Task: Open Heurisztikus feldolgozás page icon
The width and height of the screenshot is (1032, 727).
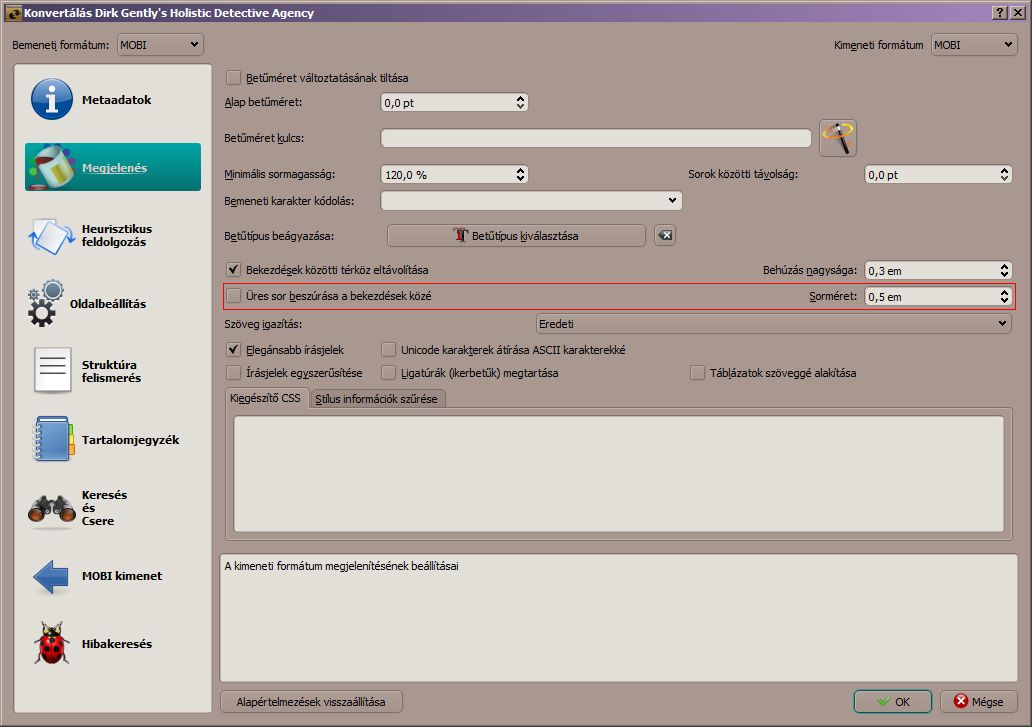Action: pyautogui.click(x=51, y=236)
